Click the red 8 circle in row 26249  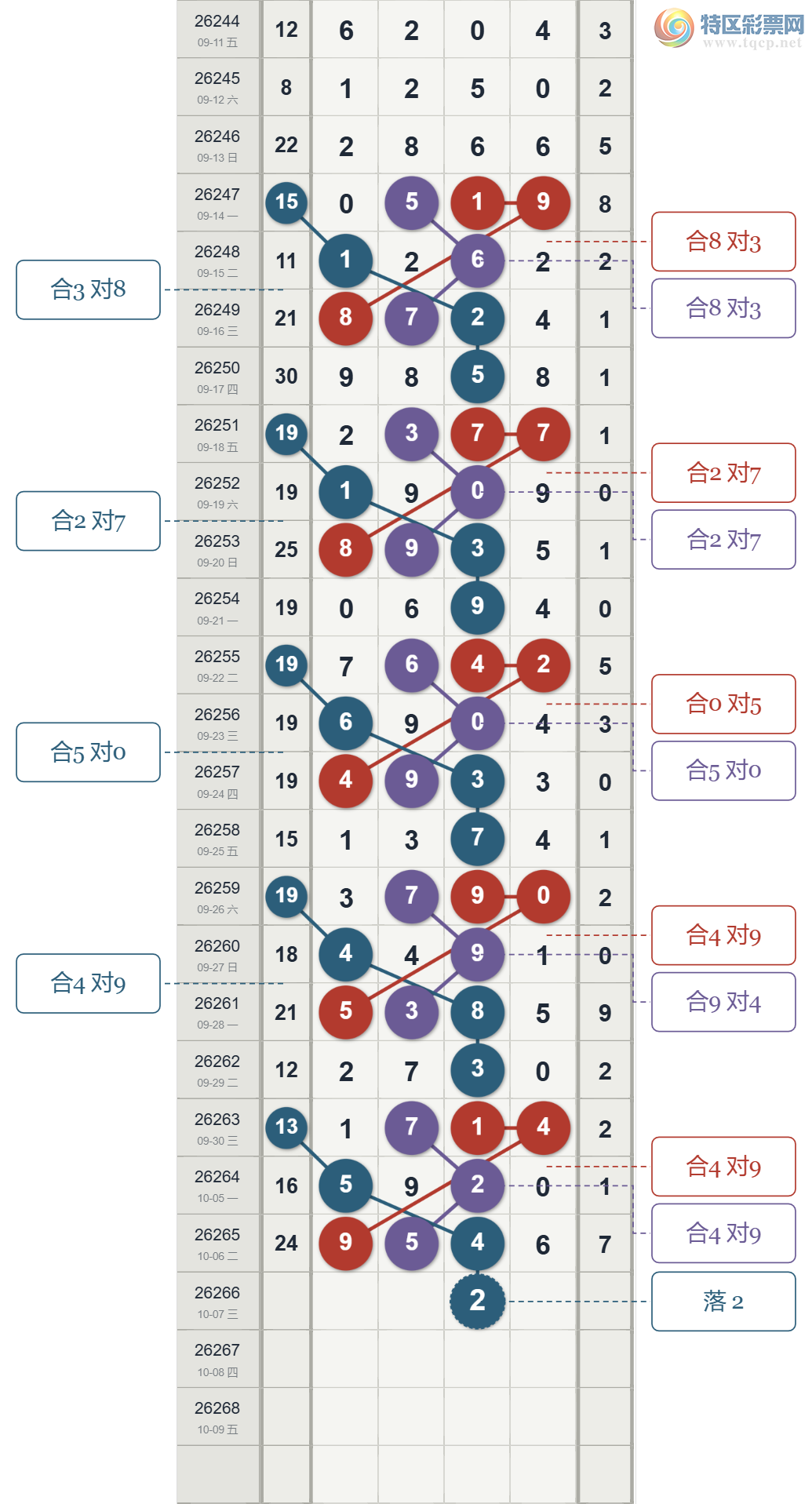[x=345, y=318]
